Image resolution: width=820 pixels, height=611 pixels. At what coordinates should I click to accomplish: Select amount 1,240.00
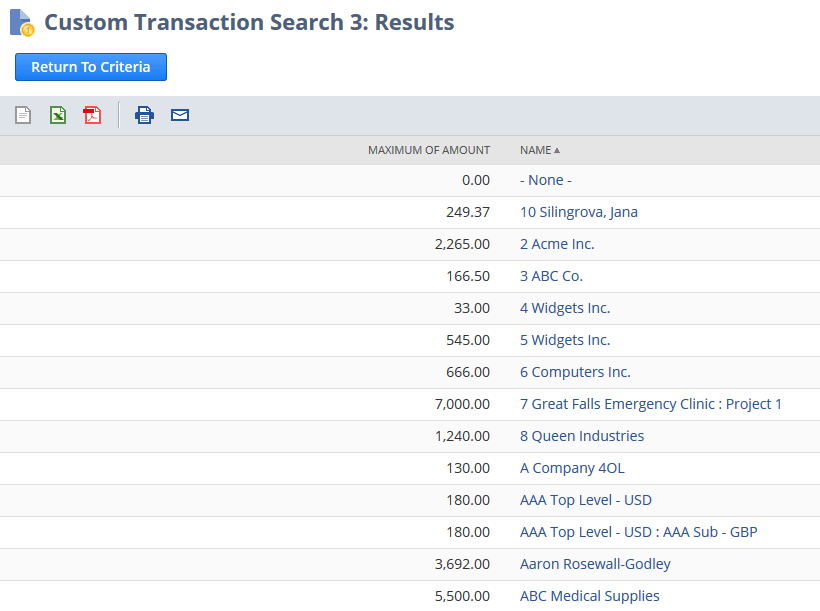click(x=462, y=436)
